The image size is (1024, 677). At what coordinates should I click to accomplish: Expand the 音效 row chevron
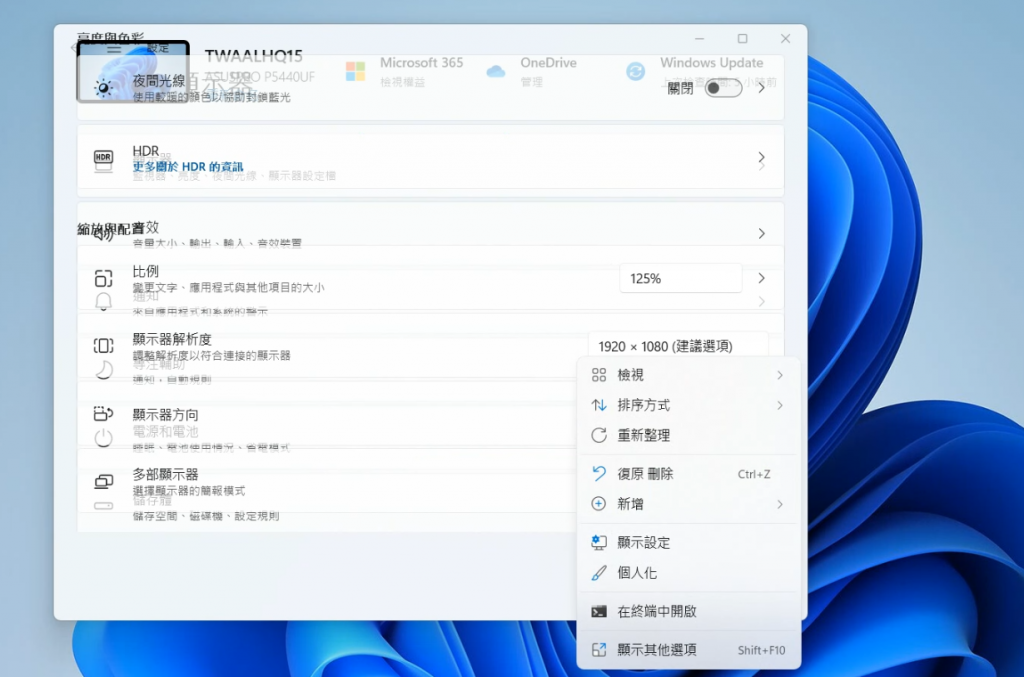761,233
